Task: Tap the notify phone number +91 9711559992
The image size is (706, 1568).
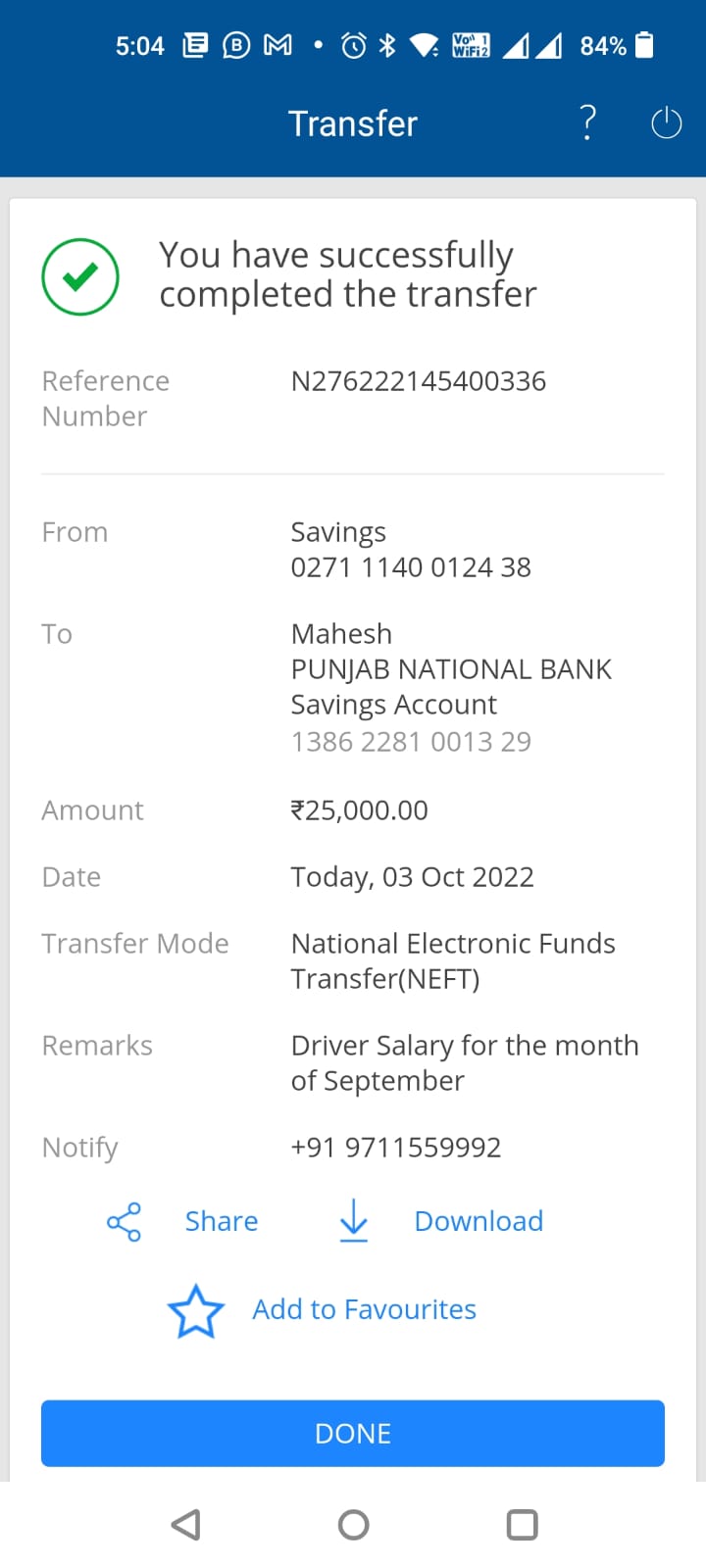Action: (x=396, y=1148)
